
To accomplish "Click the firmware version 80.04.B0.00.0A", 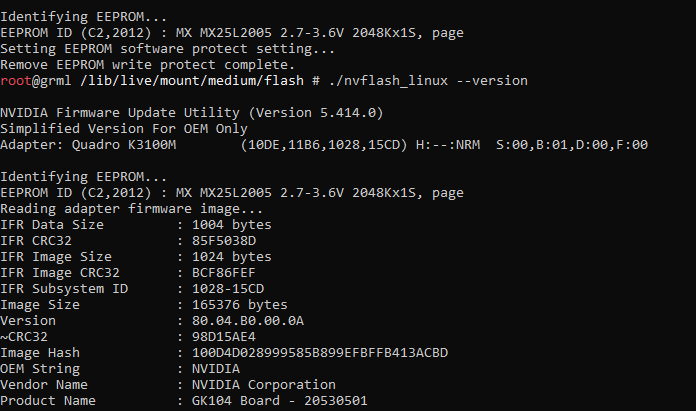I will [x=248, y=320].
